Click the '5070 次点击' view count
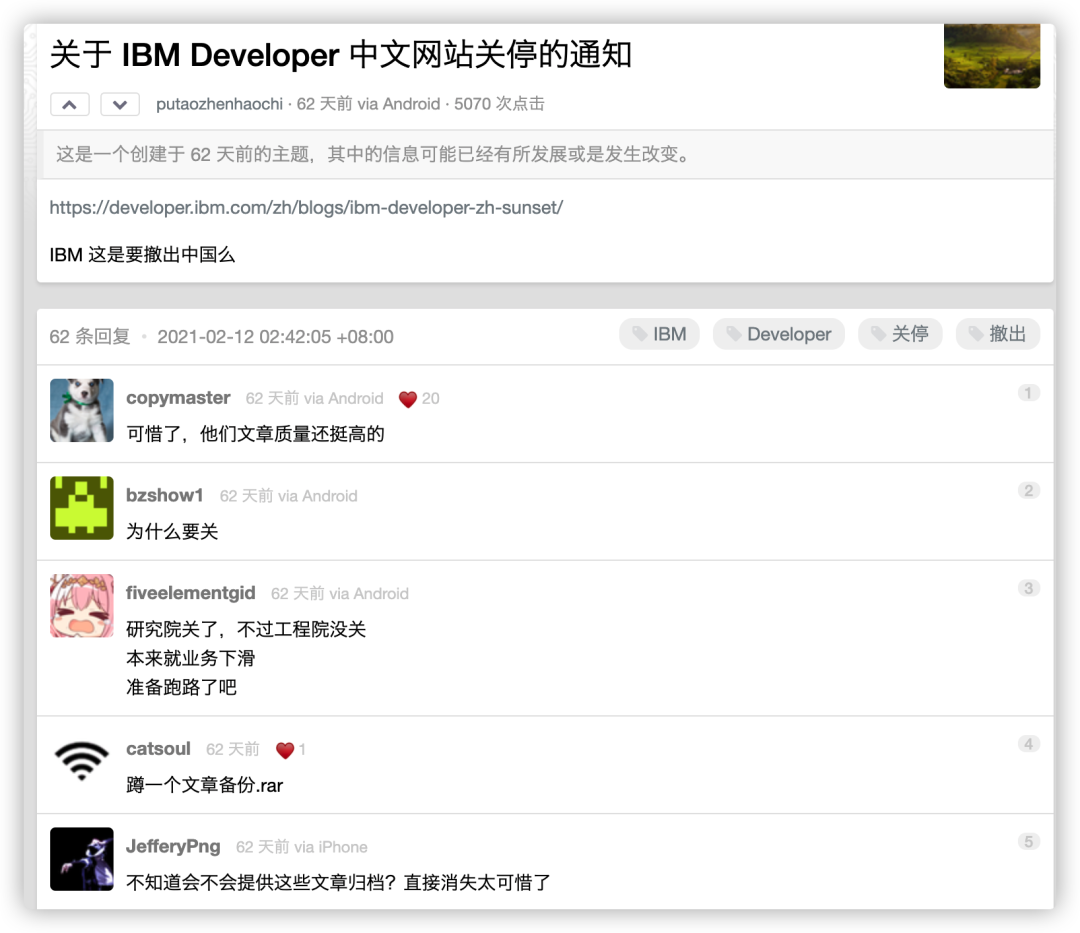1080x933 pixels. click(499, 104)
